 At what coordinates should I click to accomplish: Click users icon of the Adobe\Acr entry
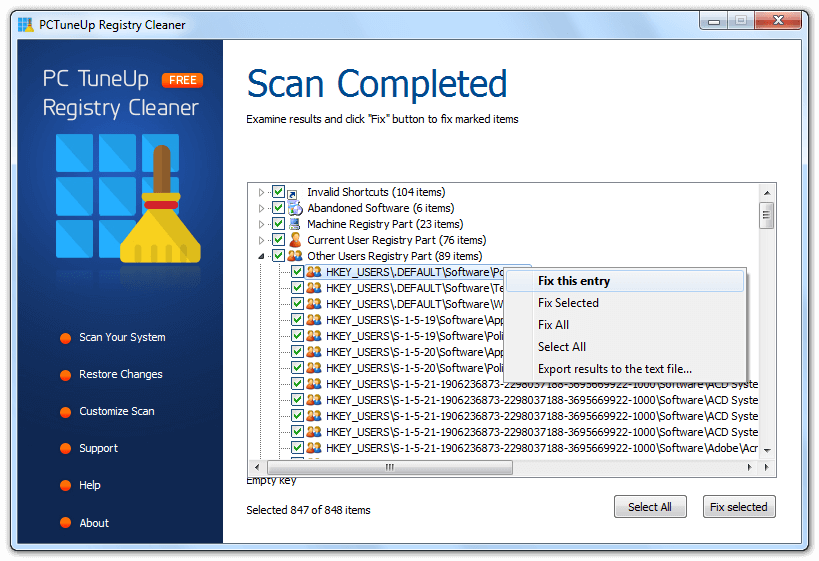click(x=313, y=448)
